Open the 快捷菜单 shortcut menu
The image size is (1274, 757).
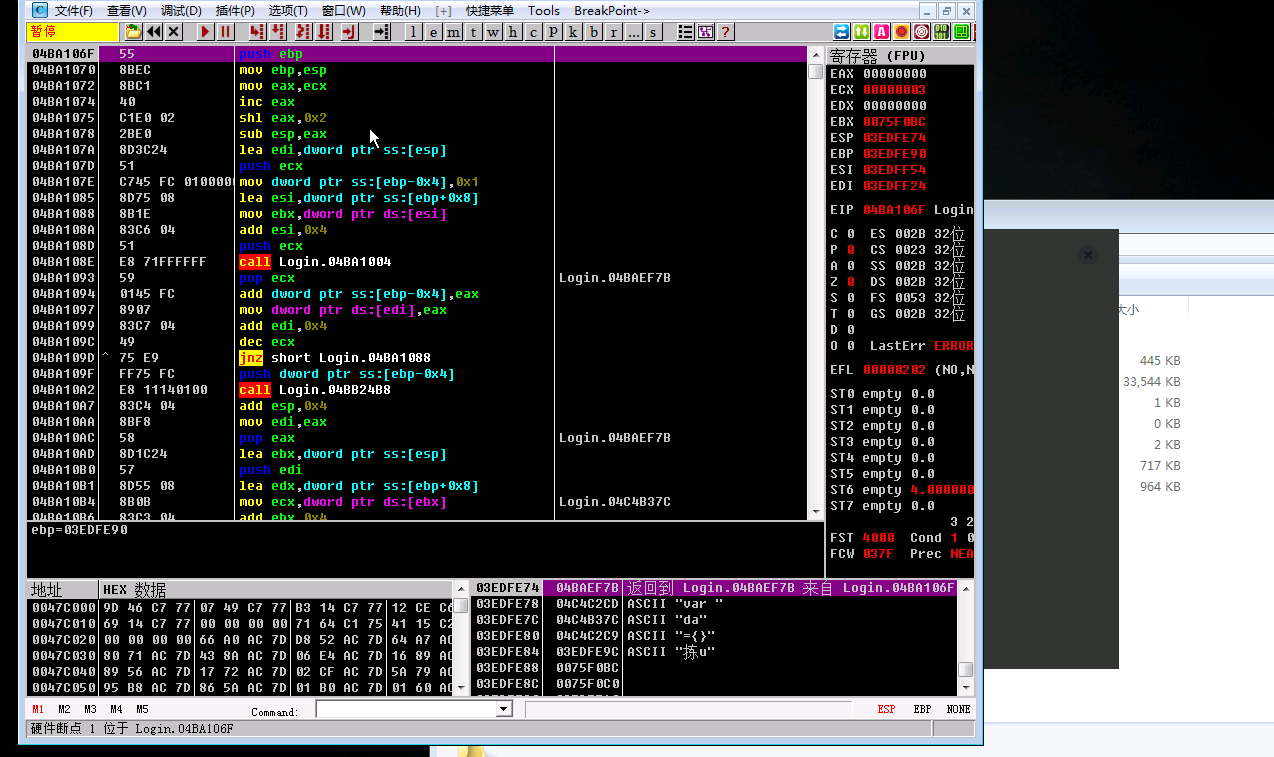(x=490, y=11)
